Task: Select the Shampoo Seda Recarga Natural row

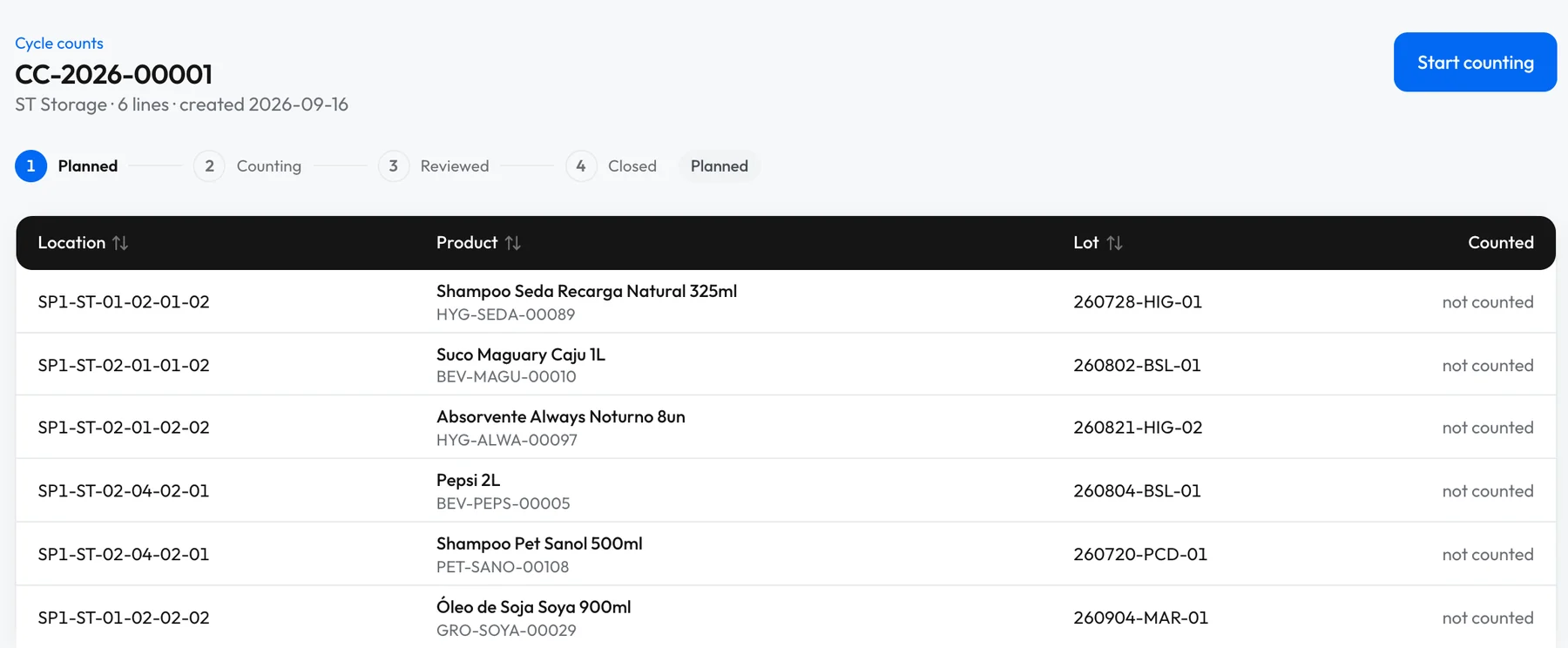Action: click(x=786, y=301)
